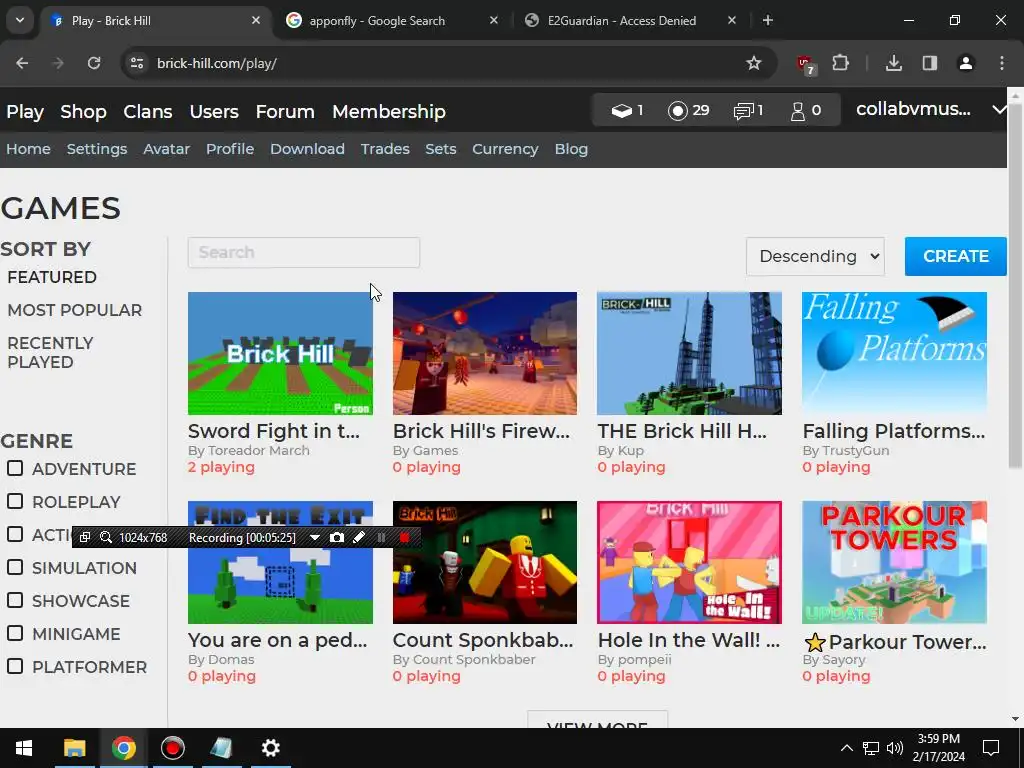
Task: Open the Settings gear on the taskbar
Action: tap(270, 748)
